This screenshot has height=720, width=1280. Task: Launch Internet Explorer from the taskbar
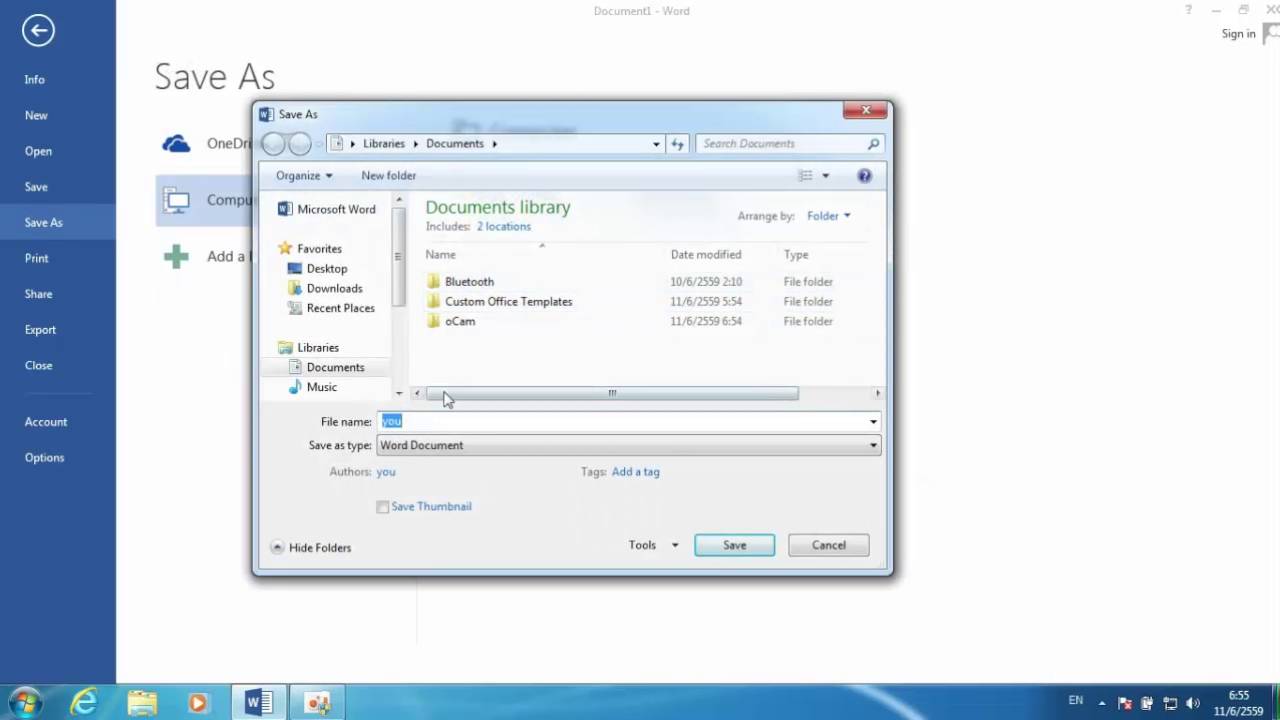coord(85,703)
